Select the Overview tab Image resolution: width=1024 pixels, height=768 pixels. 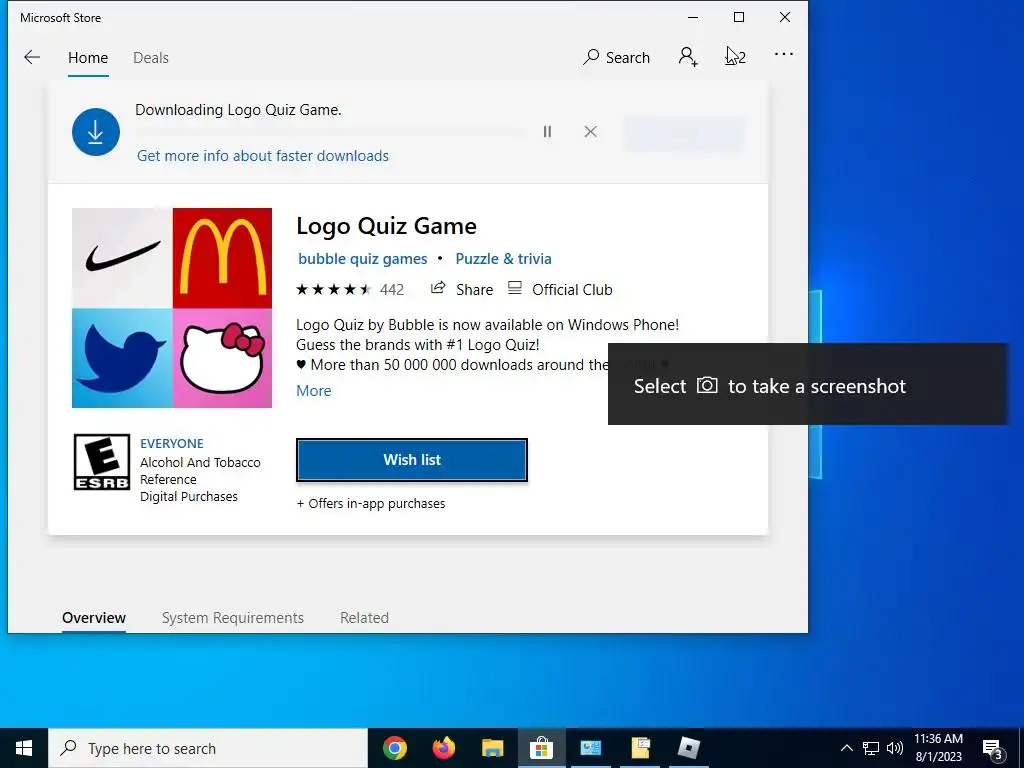(x=94, y=618)
